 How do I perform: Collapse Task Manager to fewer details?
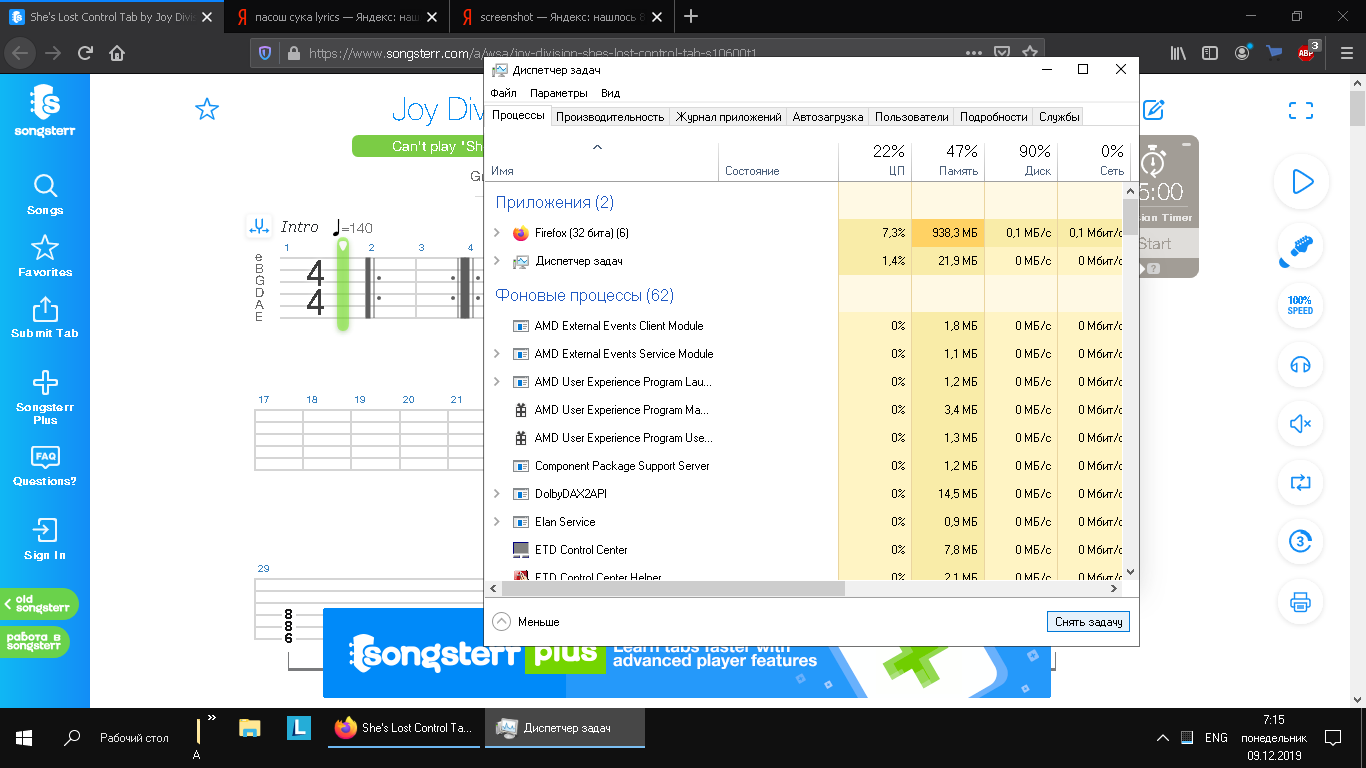tap(527, 622)
